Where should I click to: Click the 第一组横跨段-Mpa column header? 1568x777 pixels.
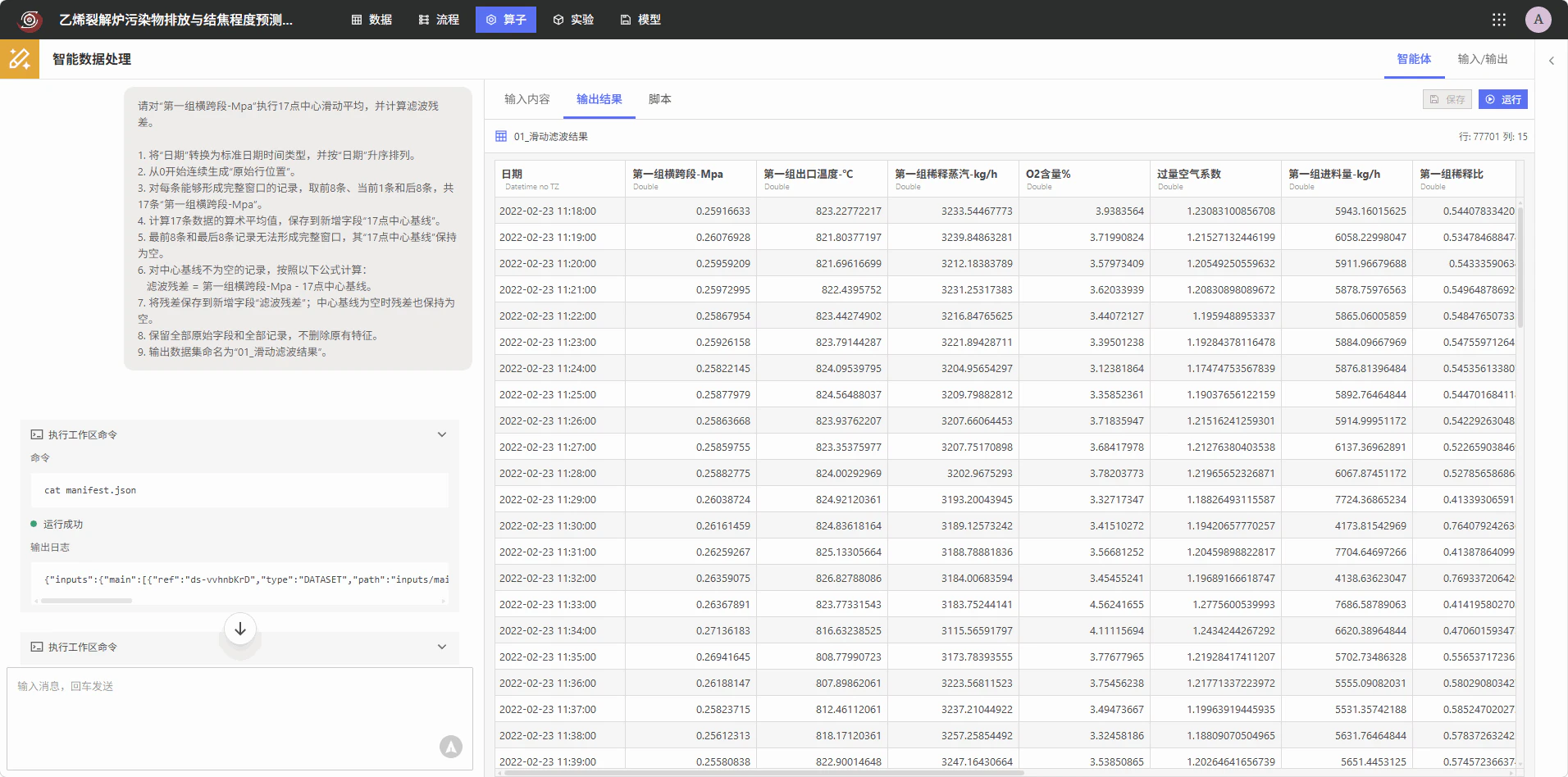691,179
